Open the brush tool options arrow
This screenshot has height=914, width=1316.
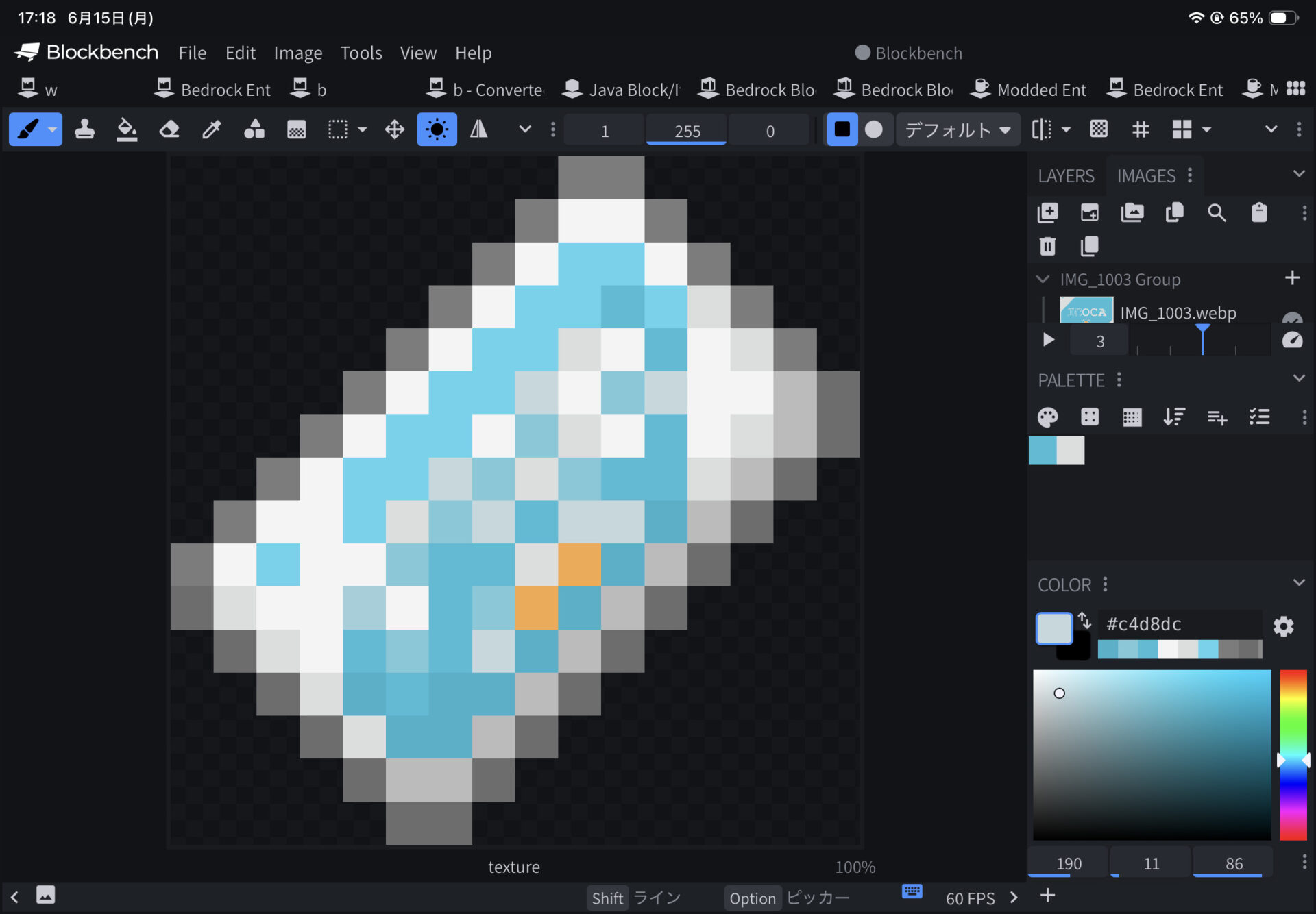click(x=52, y=129)
